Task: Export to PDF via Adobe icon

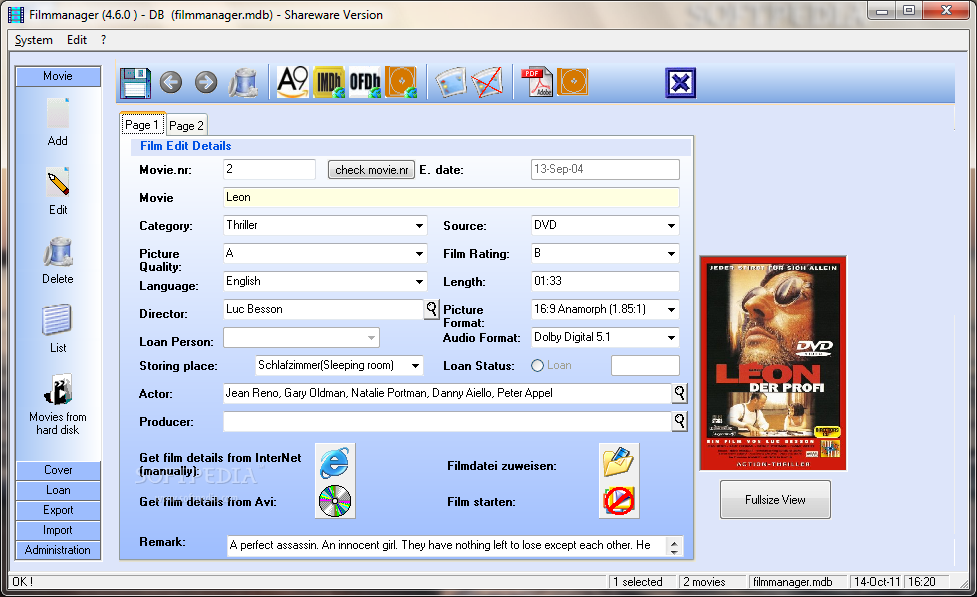Action: pyautogui.click(x=536, y=82)
